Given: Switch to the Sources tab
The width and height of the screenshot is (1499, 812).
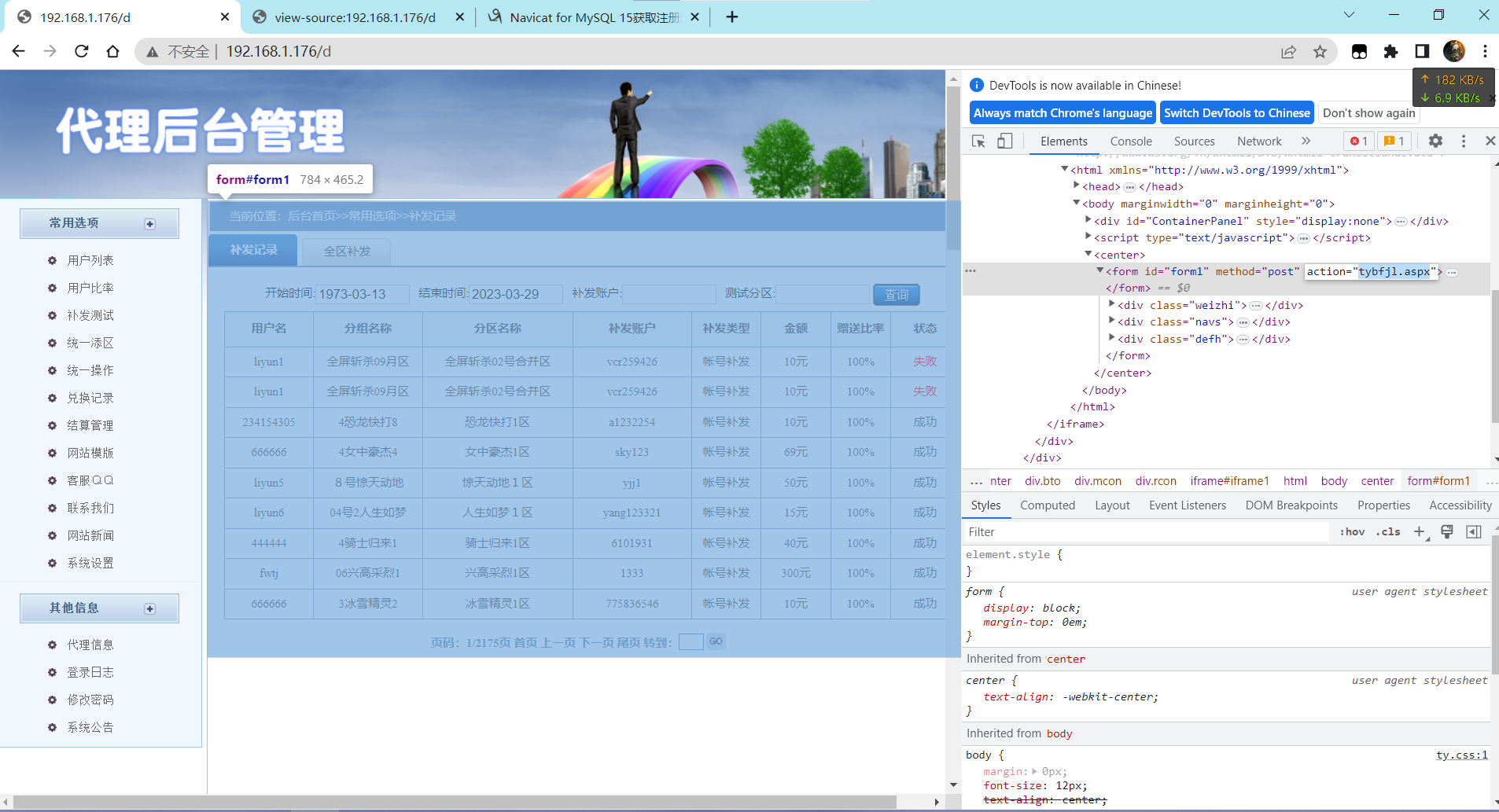Looking at the screenshot, I should 1194,141.
